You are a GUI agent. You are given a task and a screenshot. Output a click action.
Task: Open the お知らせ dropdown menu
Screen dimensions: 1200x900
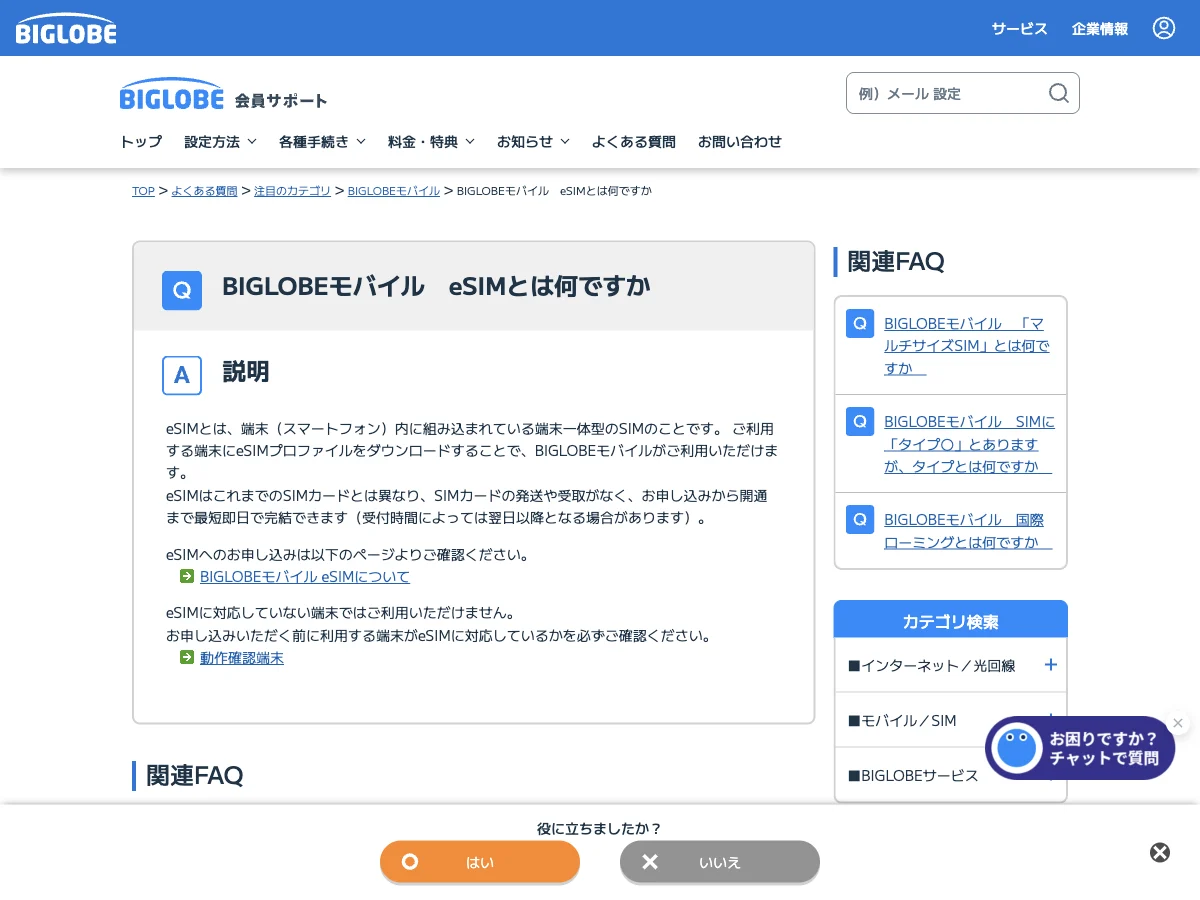point(533,142)
